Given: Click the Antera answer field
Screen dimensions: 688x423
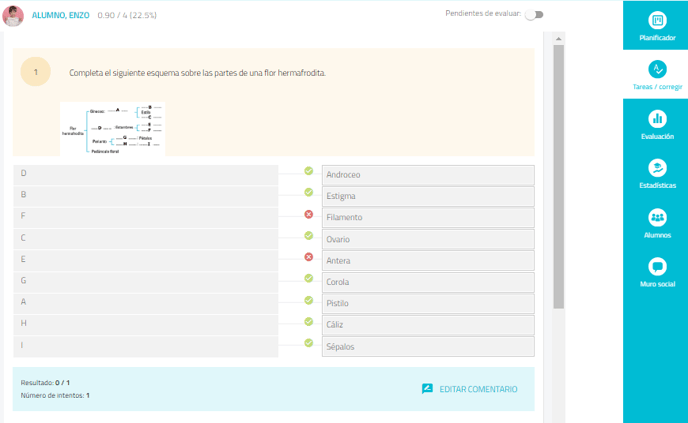Looking at the screenshot, I should [x=428, y=261].
